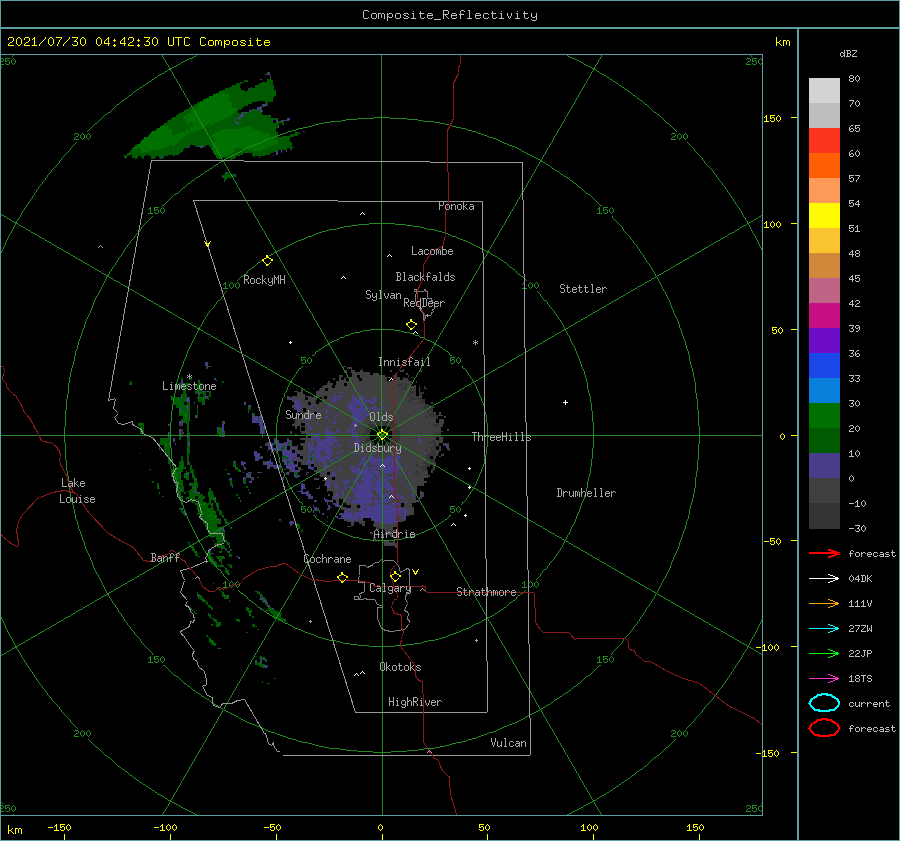Click the white 04DK arrow icon
900x841 pixels.
point(824,578)
